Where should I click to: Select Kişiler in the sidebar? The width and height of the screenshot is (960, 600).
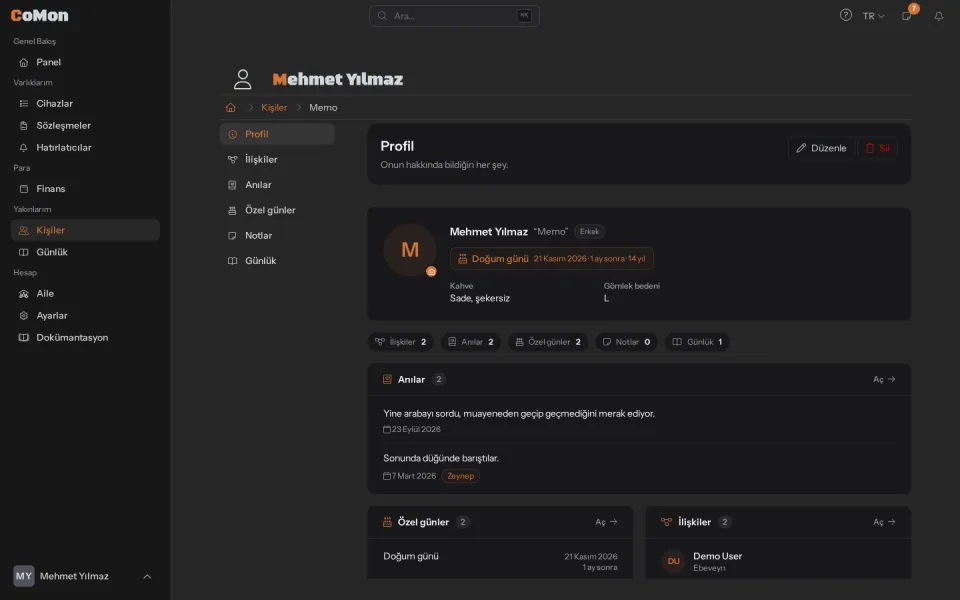pyautogui.click(x=85, y=230)
